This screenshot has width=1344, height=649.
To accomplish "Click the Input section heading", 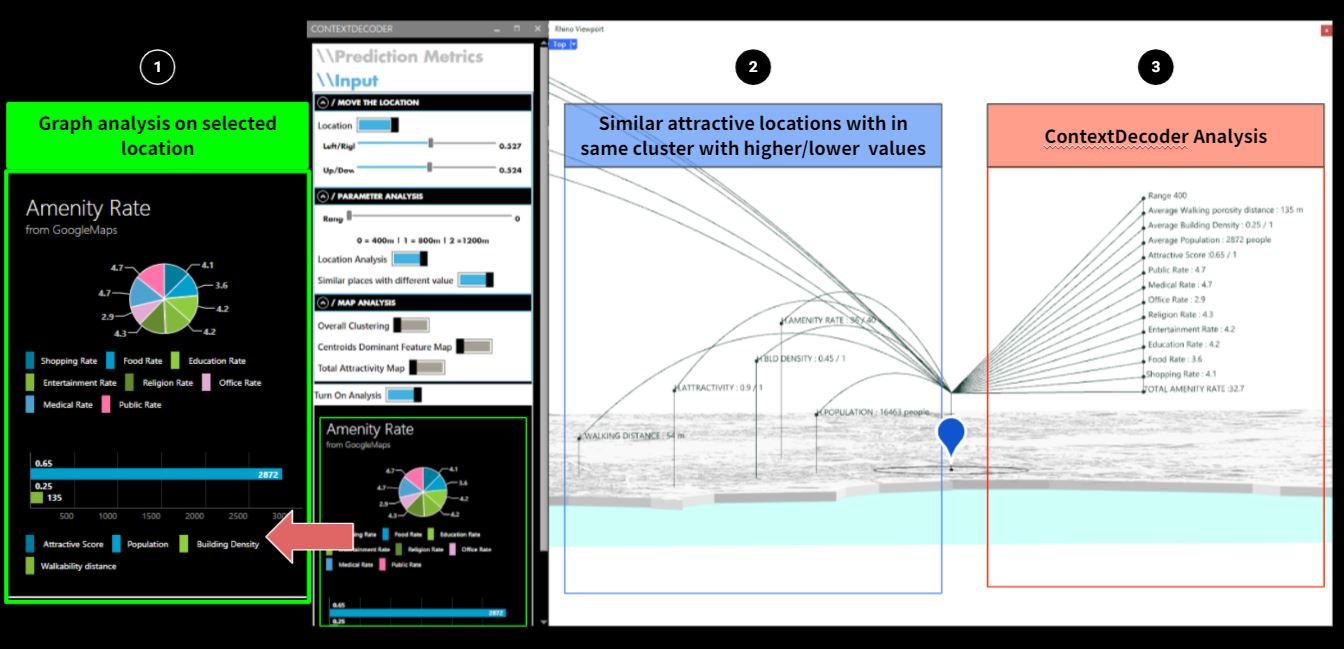I will point(348,80).
